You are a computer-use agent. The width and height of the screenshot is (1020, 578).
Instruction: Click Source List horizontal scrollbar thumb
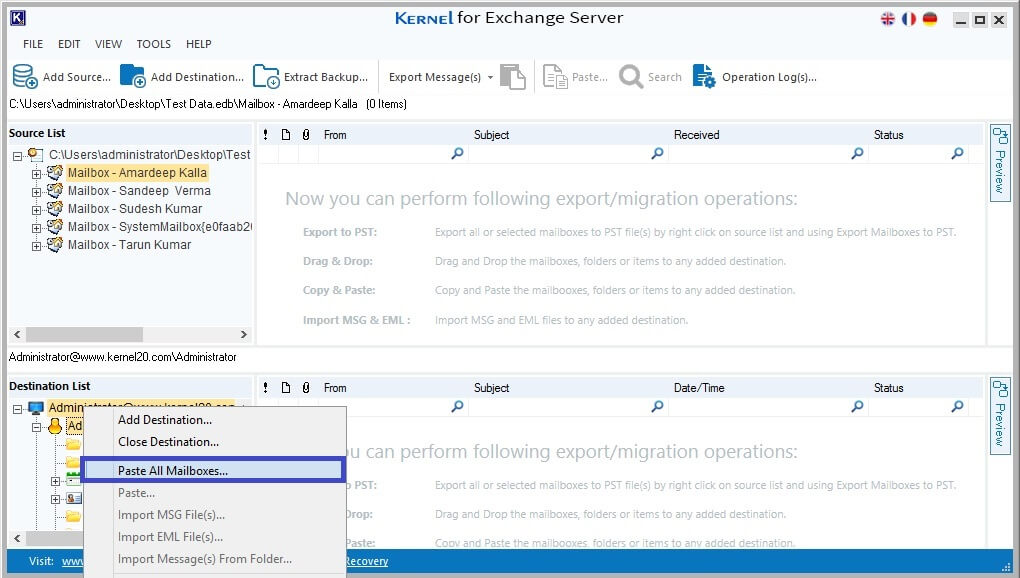(x=84, y=334)
